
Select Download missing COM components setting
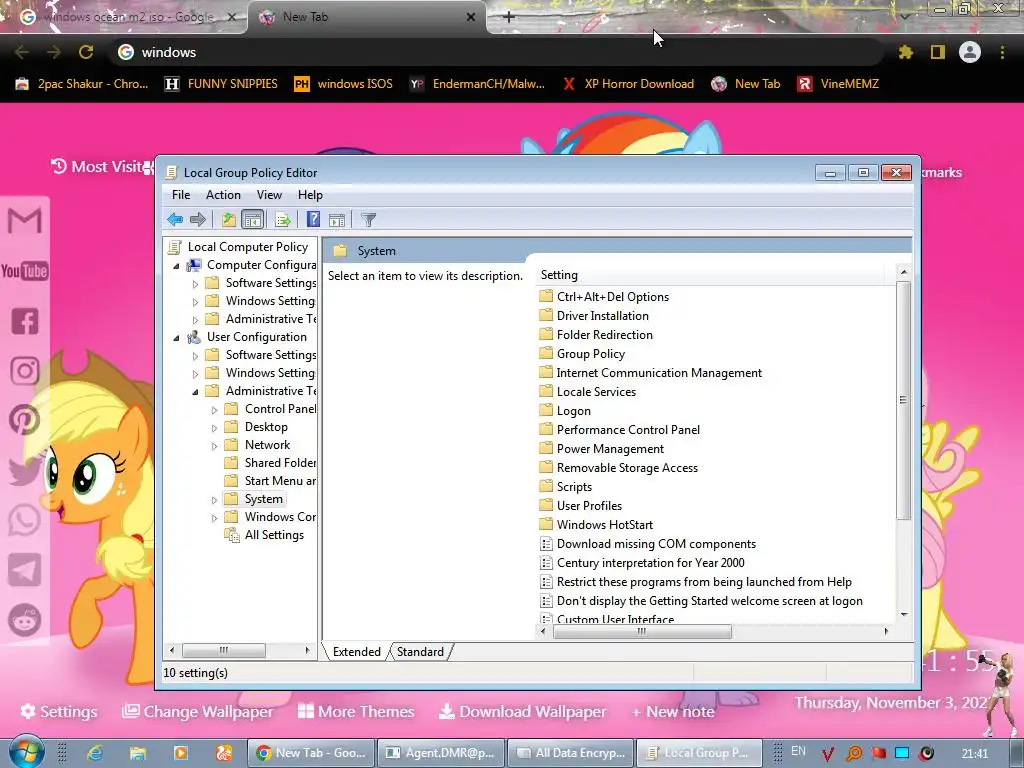[648, 543]
